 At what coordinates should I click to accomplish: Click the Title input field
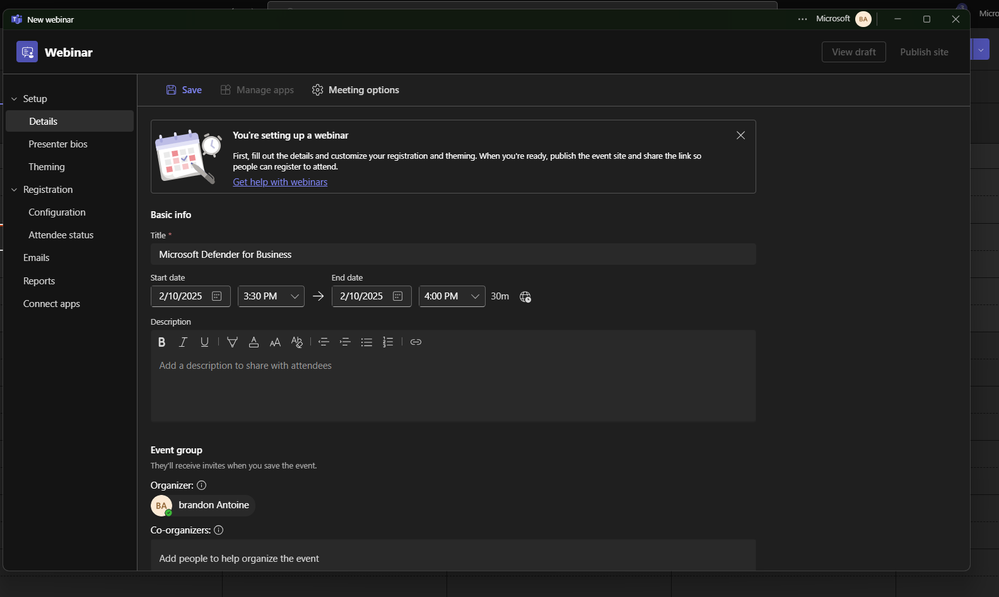(x=453, y=254)
